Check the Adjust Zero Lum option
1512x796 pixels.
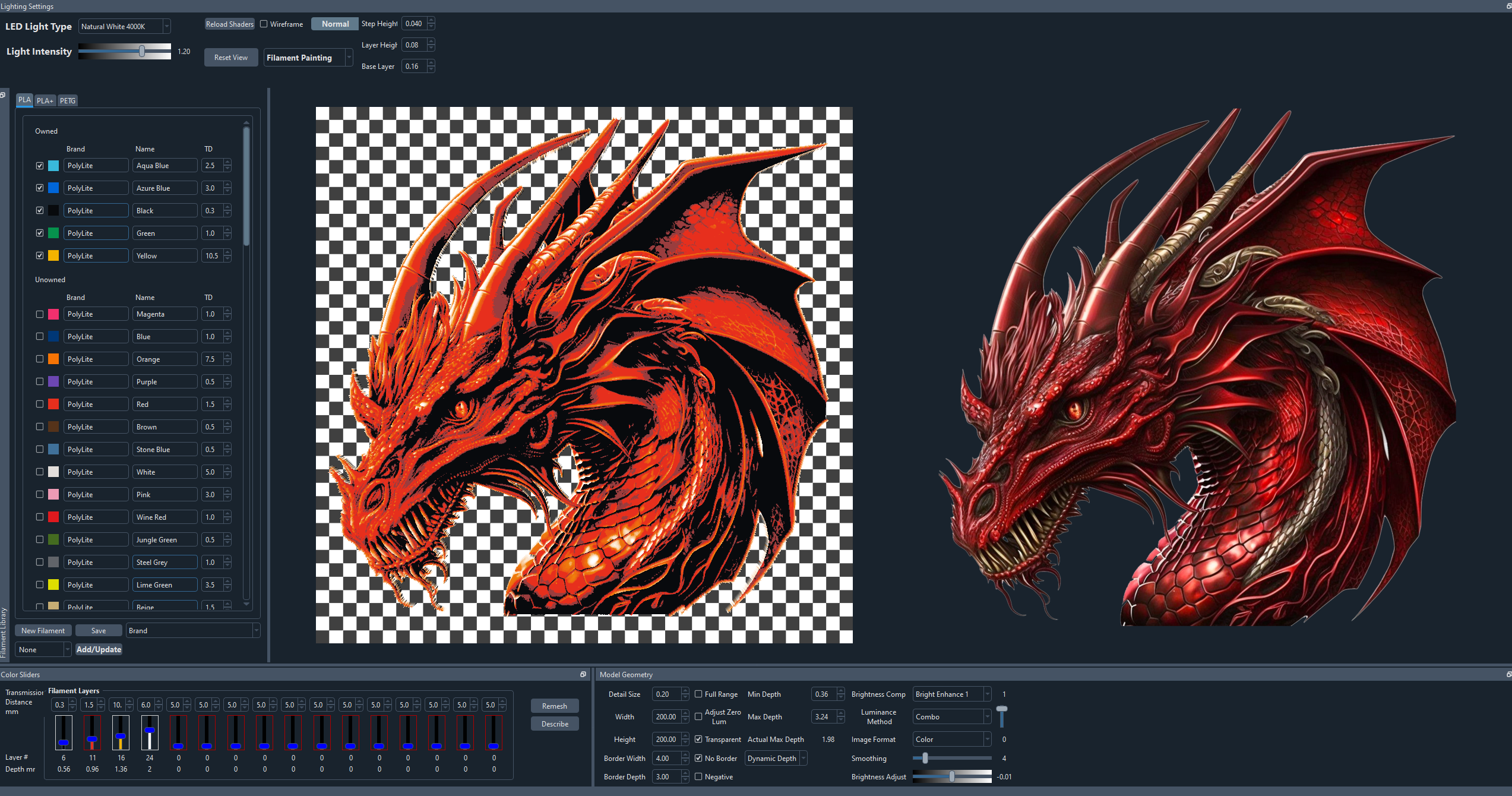(698, 716)
